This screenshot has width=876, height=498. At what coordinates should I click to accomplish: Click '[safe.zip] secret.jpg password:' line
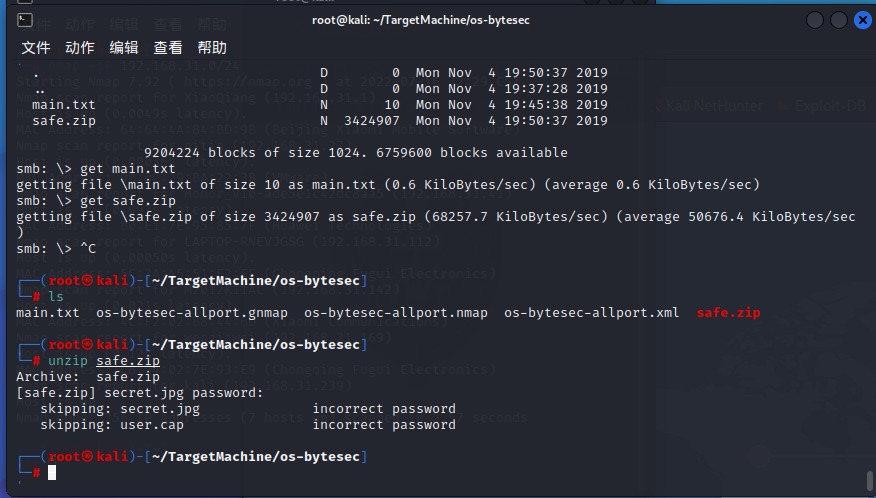point(140,393)
